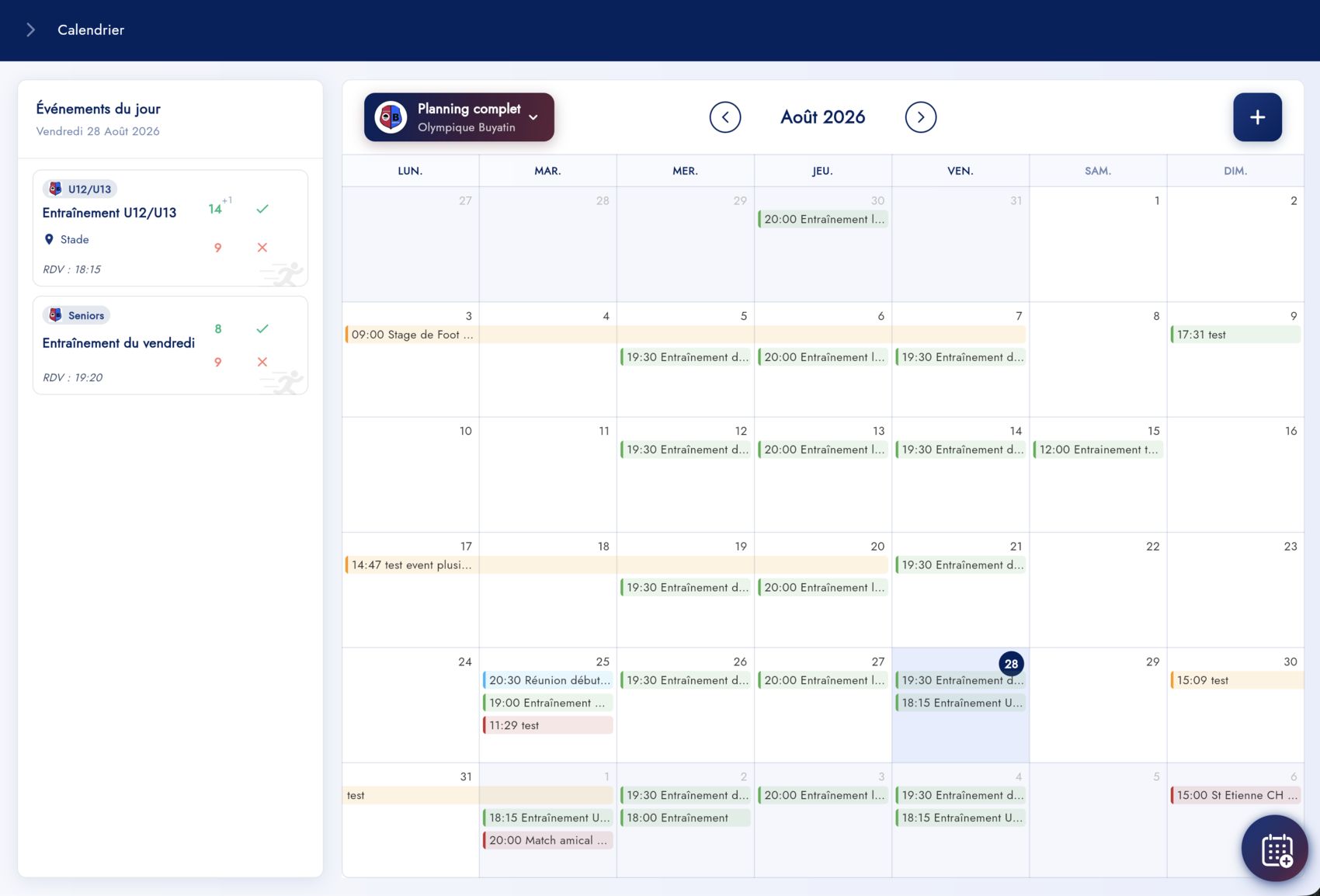1320x896 pixels.
Task: Open the Entraînement du vendredi card title
Action: 119,343
